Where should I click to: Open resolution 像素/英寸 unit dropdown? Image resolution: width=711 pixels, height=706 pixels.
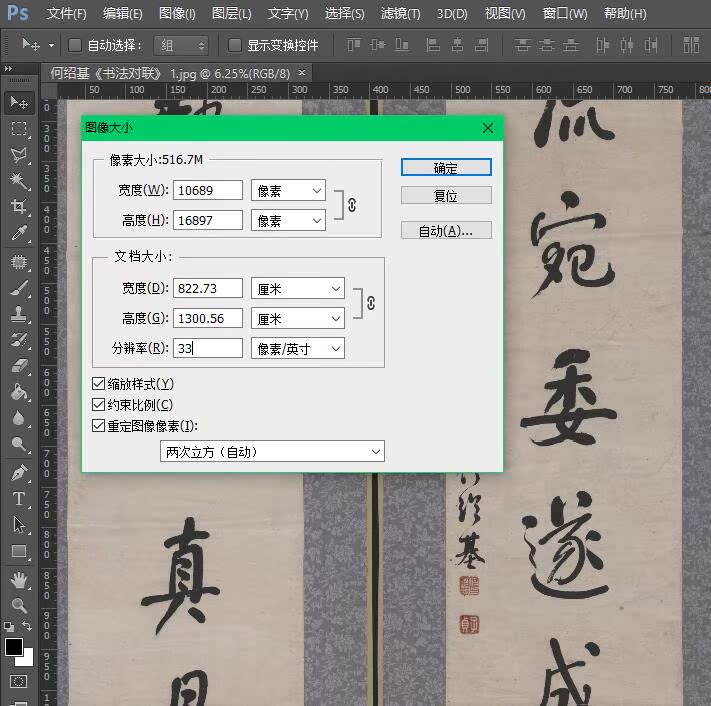(x=298, y=348)
